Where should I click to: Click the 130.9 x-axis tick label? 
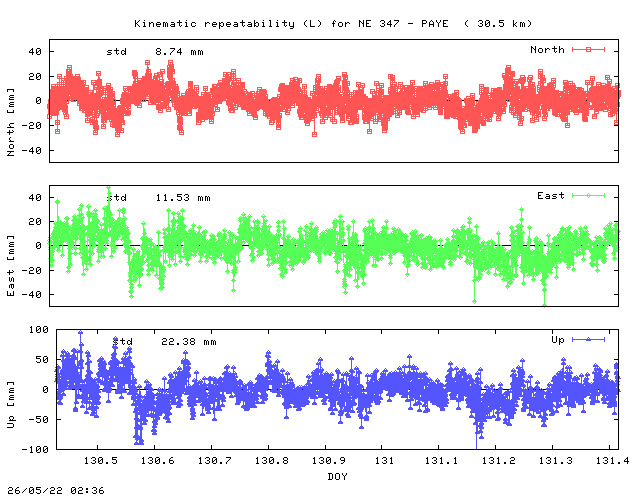pos(329,461)
